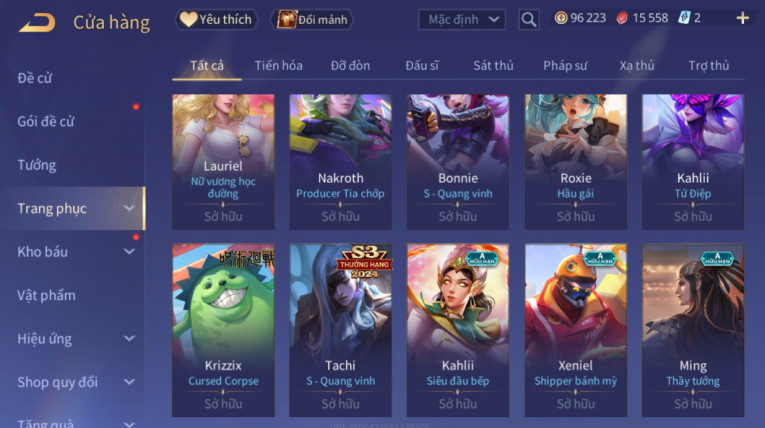Screen dimensions: 765x428
Task: Select Krizzix Cursed Corpse skin card
Action: point(223,330)
